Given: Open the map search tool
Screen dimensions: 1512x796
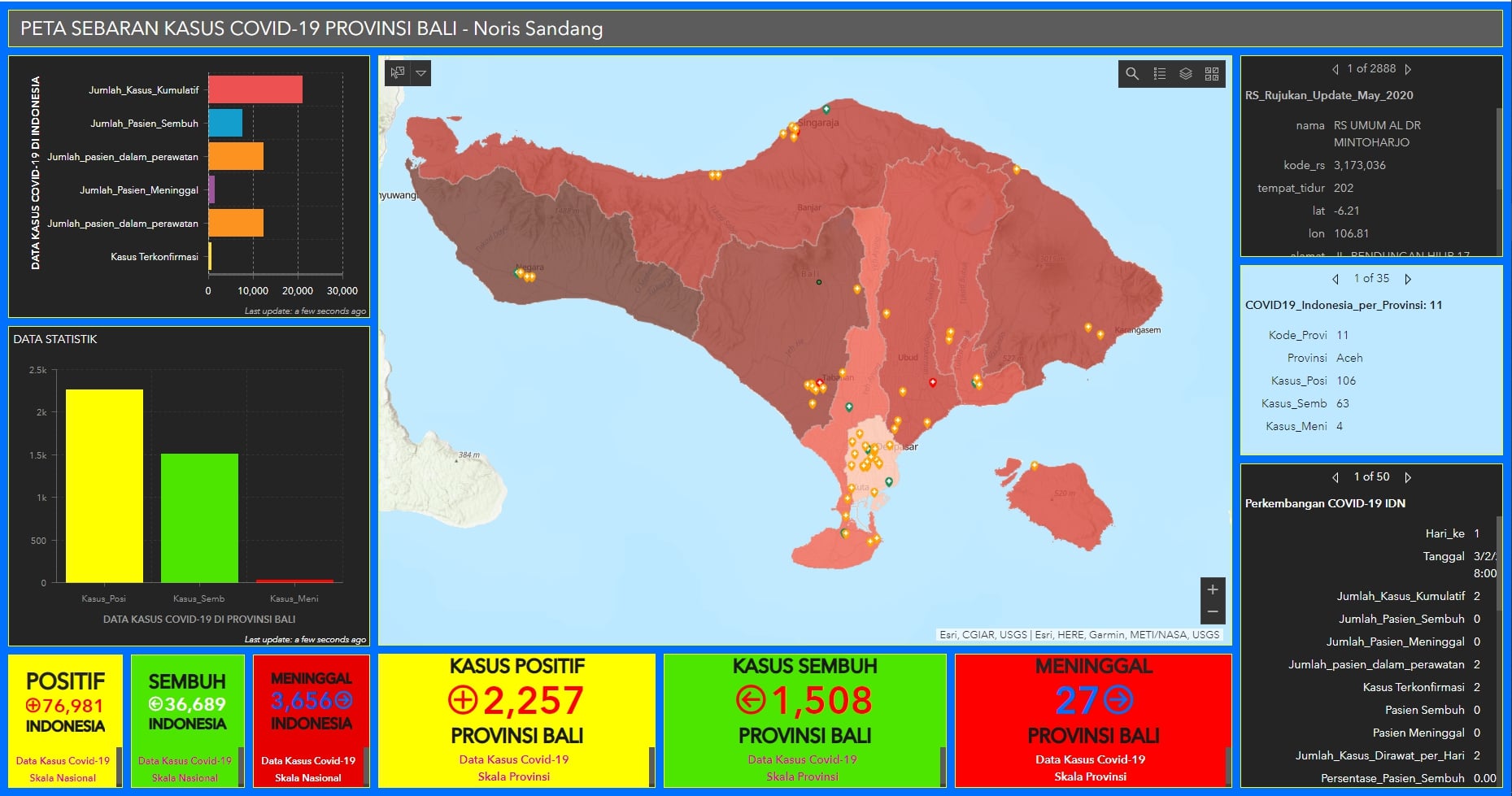Looking at the screenshot, I should pos(1132,74).
